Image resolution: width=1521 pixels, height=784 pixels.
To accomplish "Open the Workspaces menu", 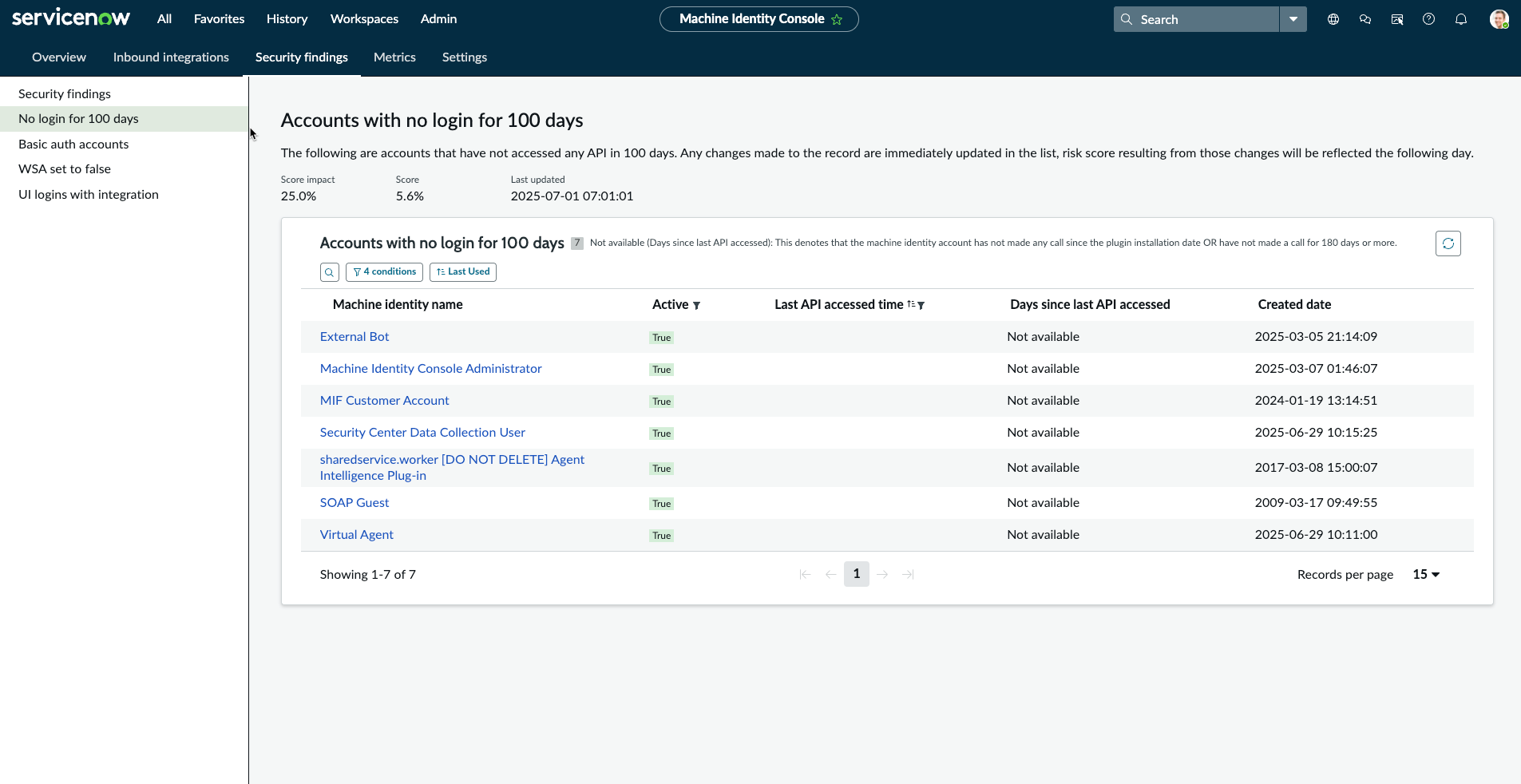I will pyautogui.click(x=364, y=19).
